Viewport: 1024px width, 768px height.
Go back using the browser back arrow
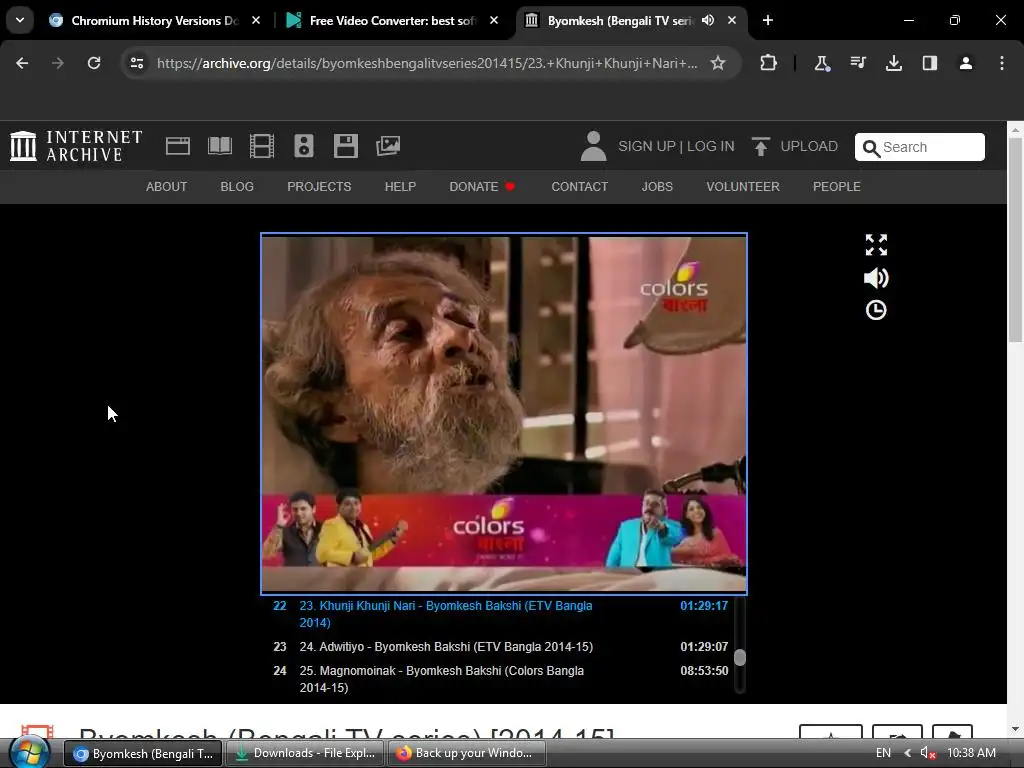tap(22, 63)
